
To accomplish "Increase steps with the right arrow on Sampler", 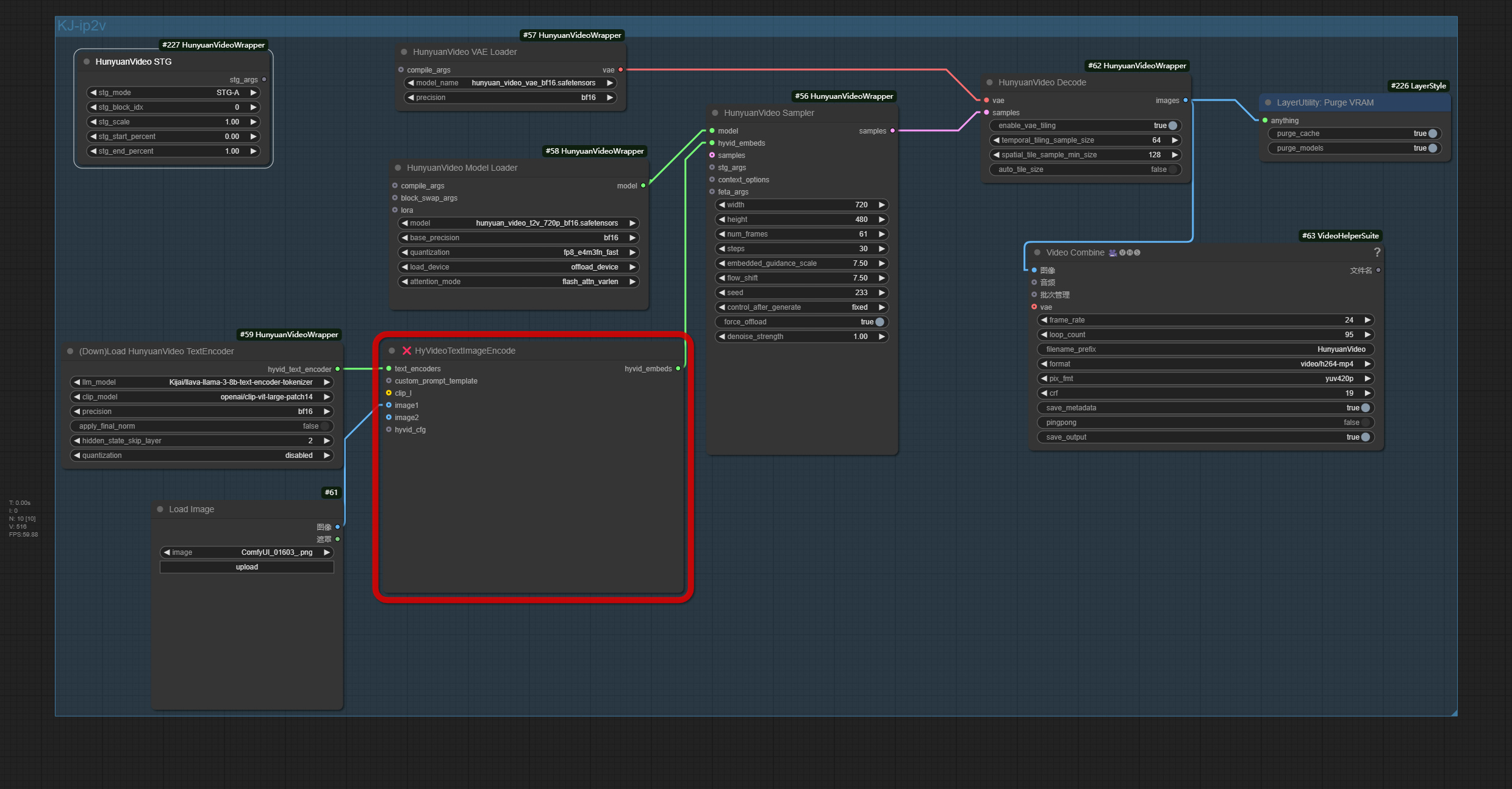I will pyautogui.click(x=881, y=249).
